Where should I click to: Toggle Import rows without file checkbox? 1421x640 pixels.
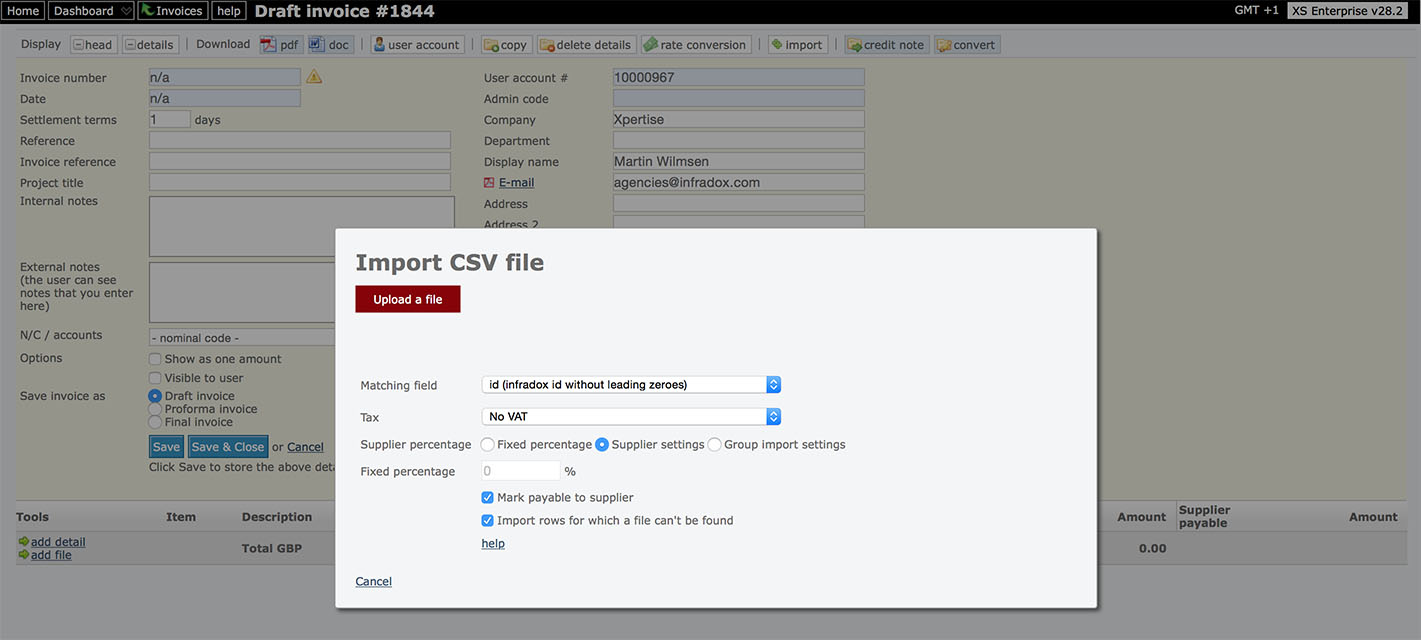pyautogui.click(x=488, y=520)
